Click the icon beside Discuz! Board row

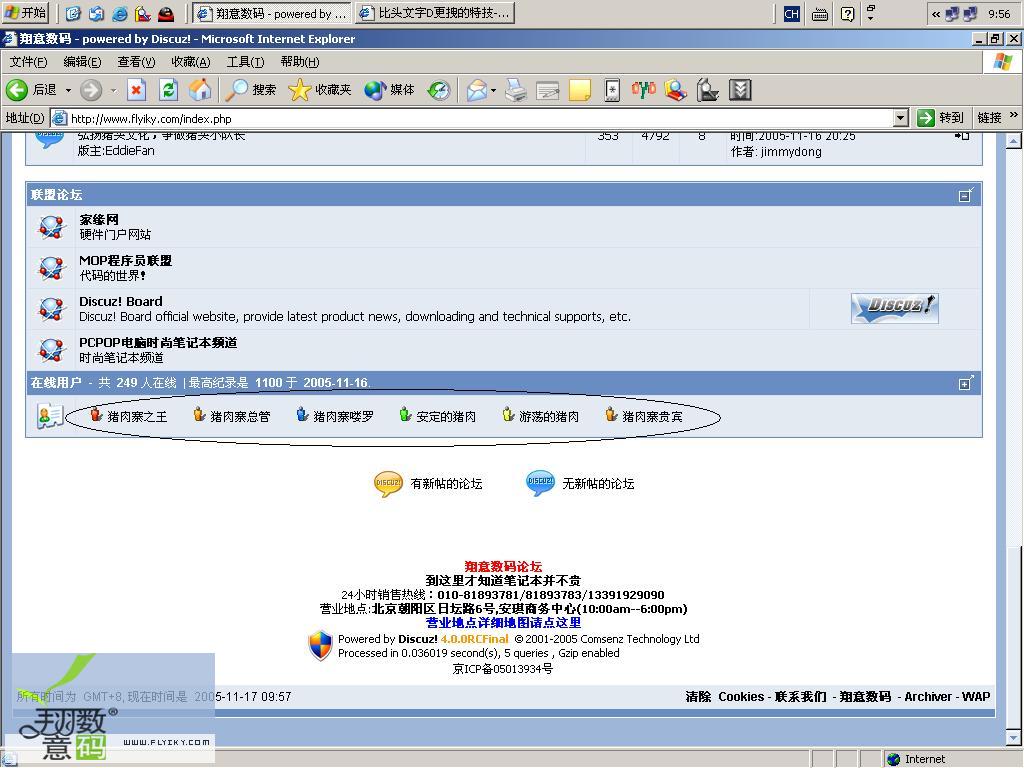tap(51, 310)
